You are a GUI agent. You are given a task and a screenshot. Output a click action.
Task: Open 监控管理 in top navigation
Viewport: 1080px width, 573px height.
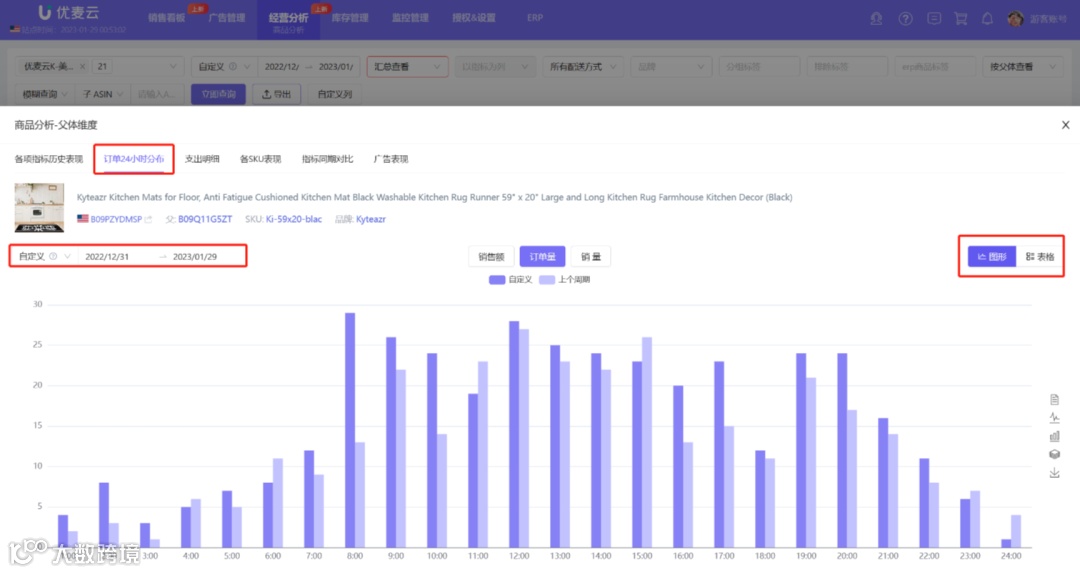[410, 18]
